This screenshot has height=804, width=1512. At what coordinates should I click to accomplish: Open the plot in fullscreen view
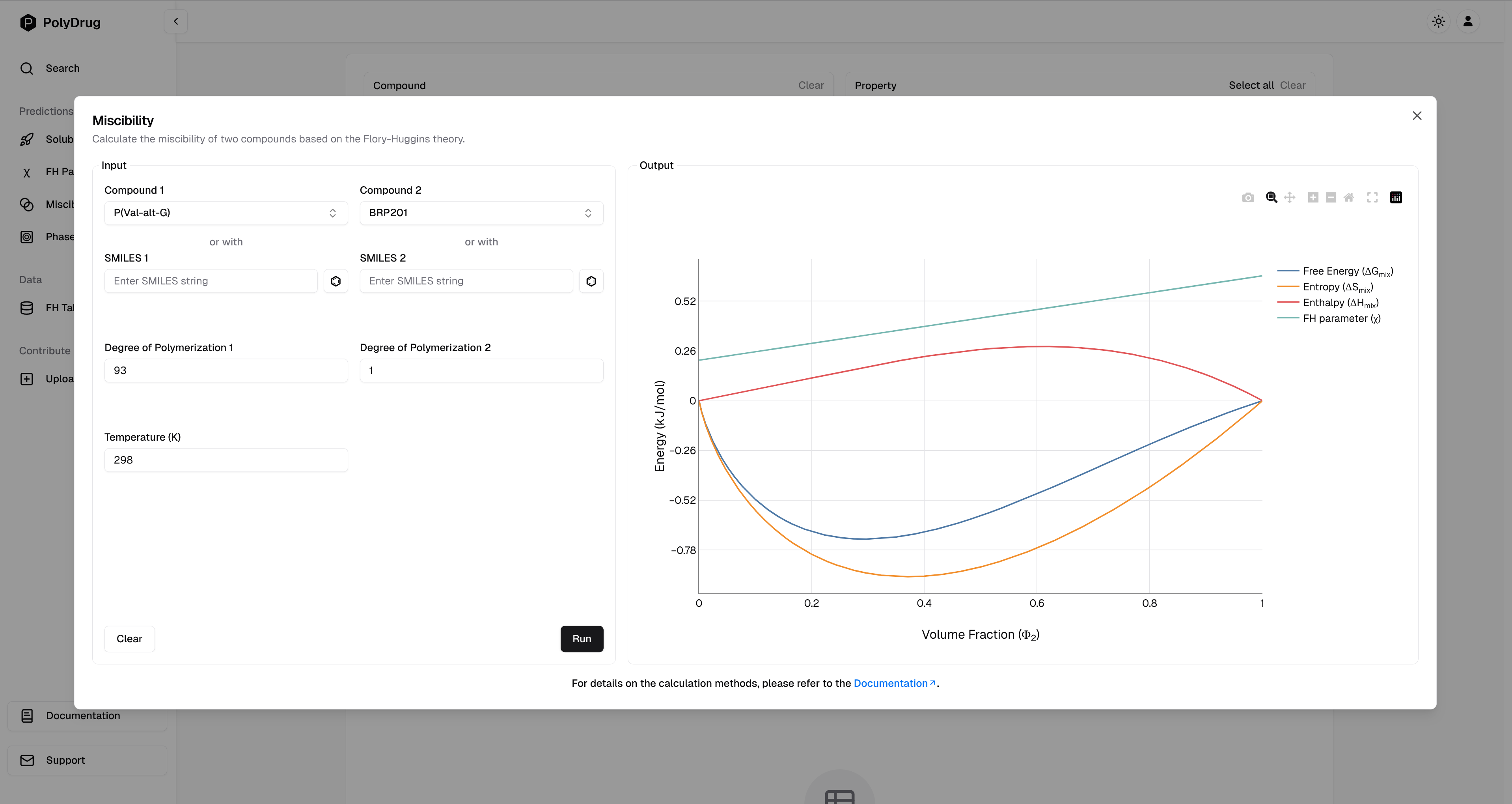pos(1372,197)
